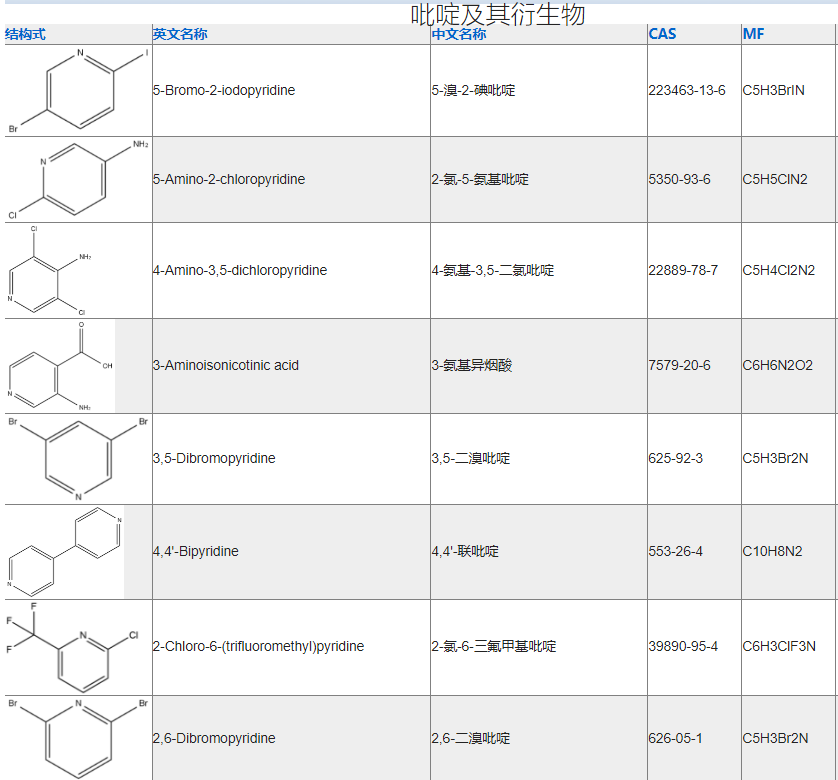The width and height of the screenshot is (838, 780).
Task: Open the 4,4'-Bipyridine structure image
Action: click(x=64, y=552)
